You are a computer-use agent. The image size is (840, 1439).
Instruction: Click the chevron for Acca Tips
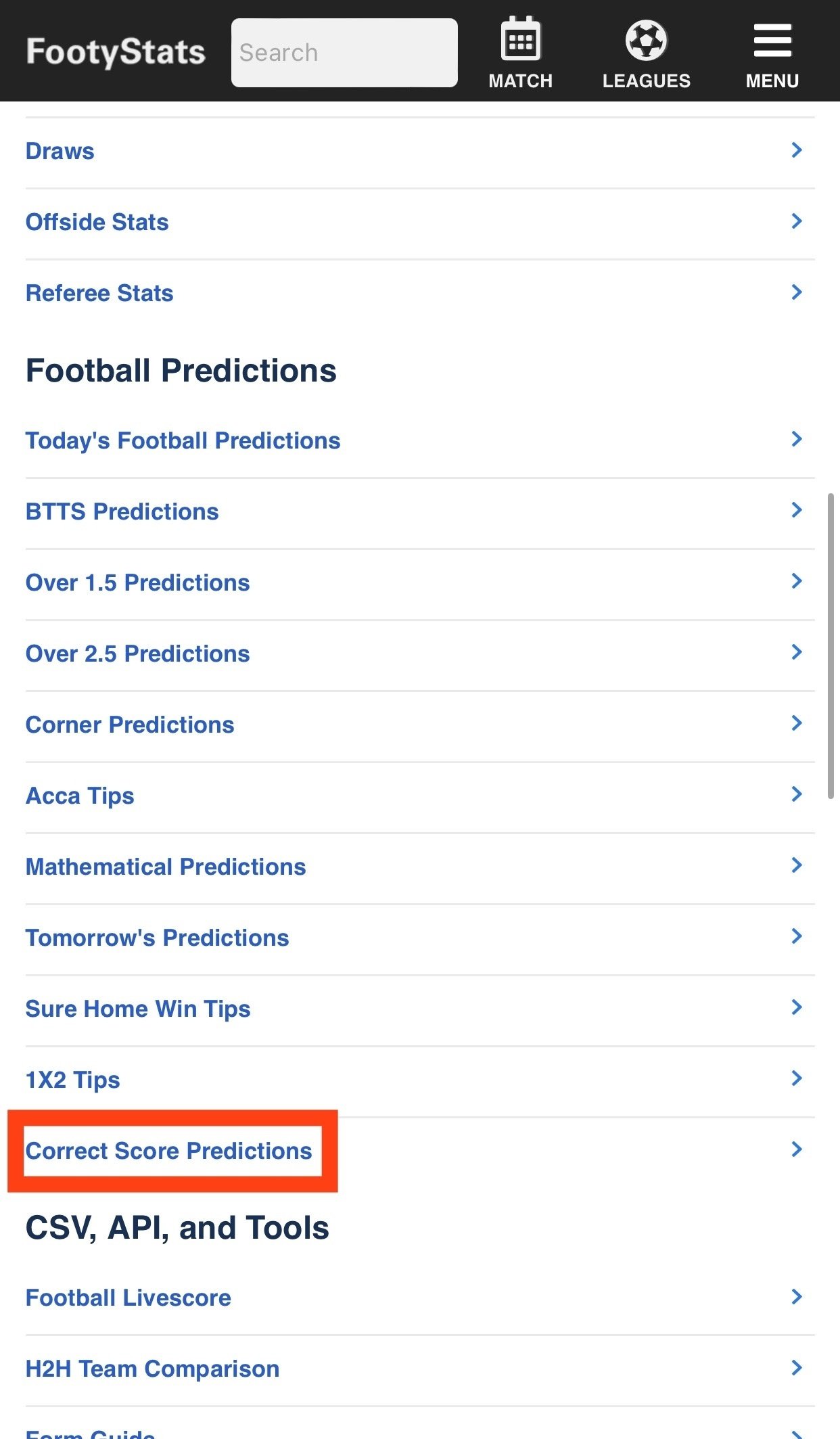click(797, 794)
